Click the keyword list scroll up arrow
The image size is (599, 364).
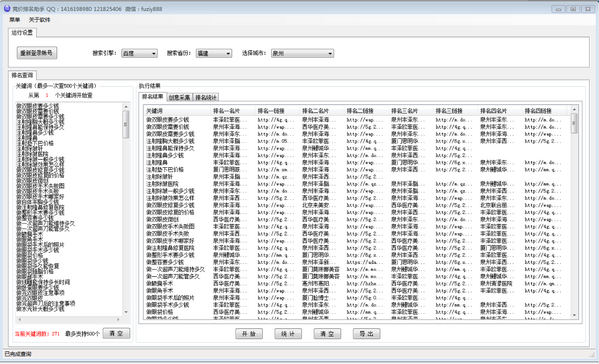click(126, 107)
